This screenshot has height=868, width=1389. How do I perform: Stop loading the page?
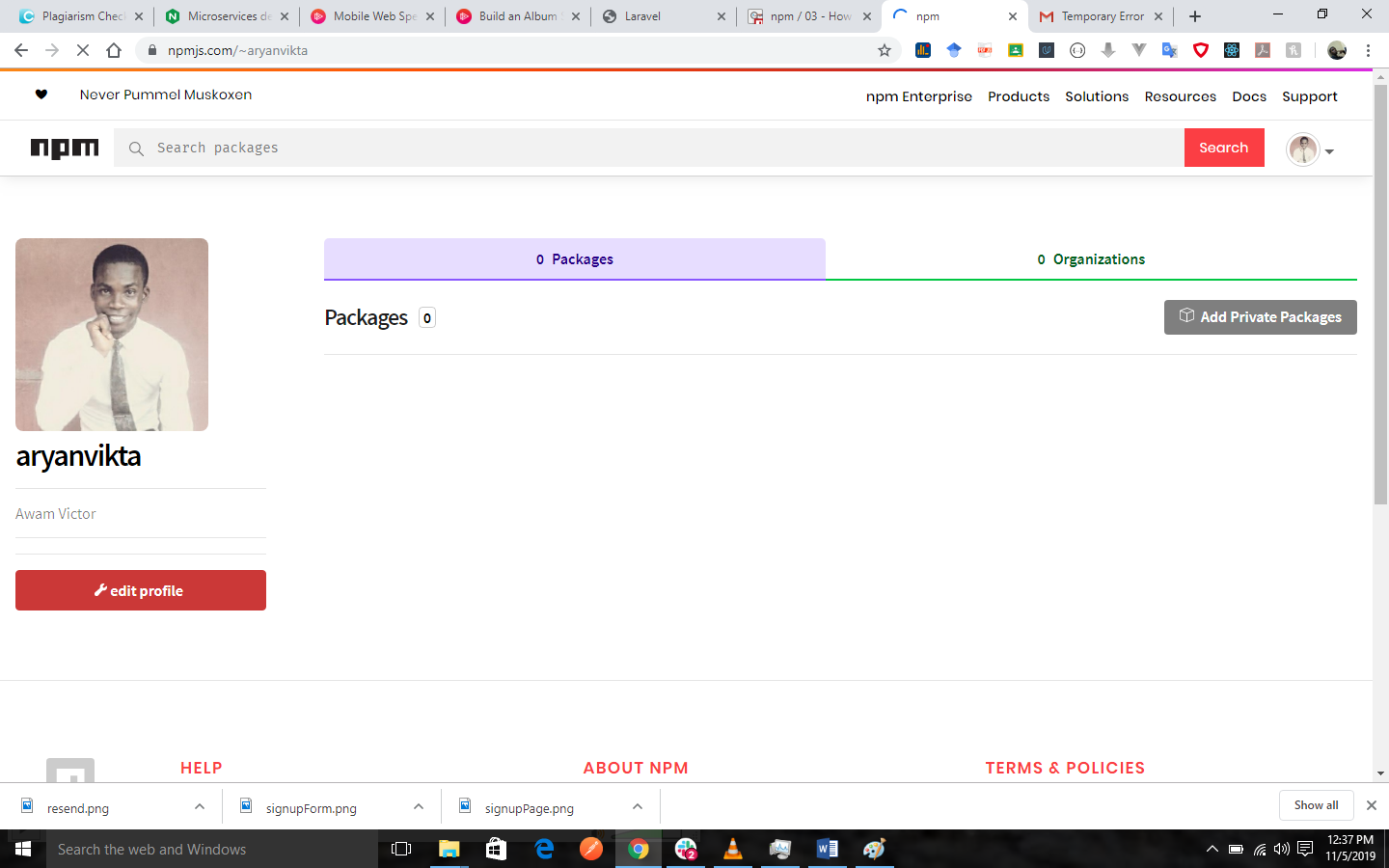click(83, 50)
